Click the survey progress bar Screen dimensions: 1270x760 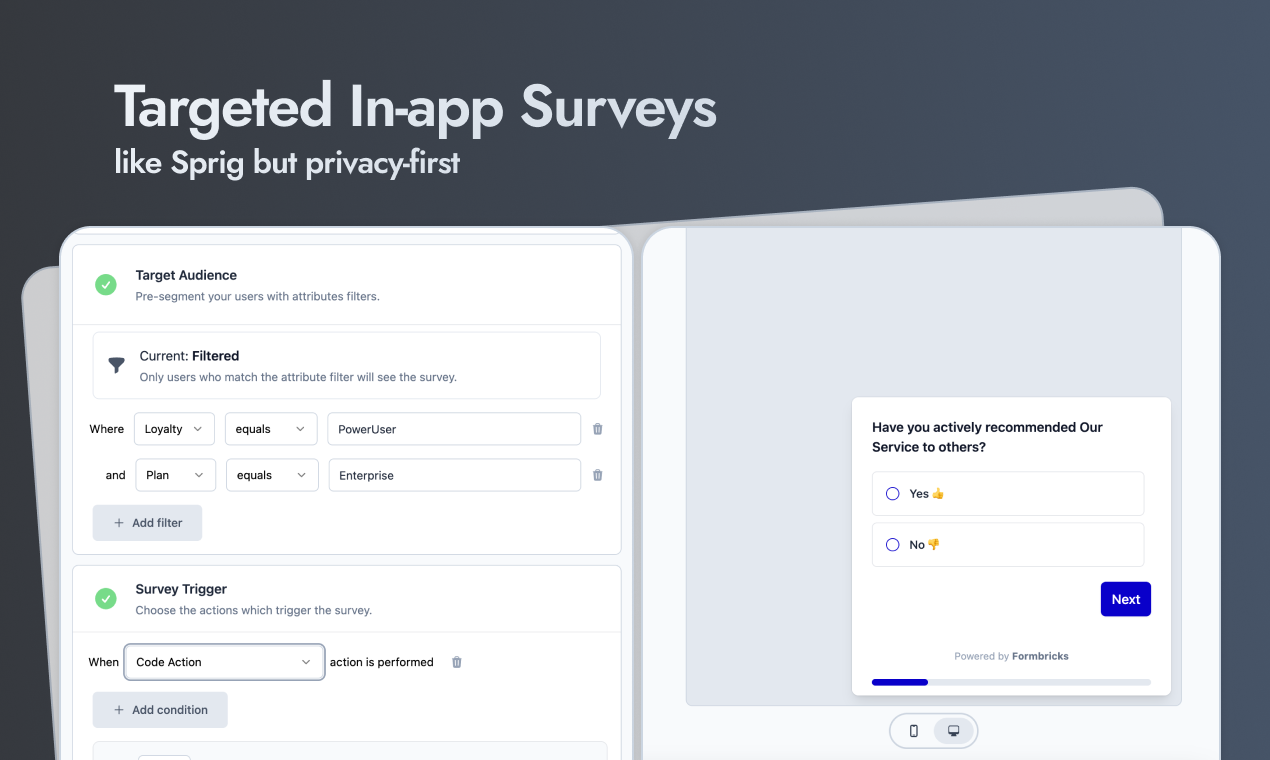pos(1011,682)
